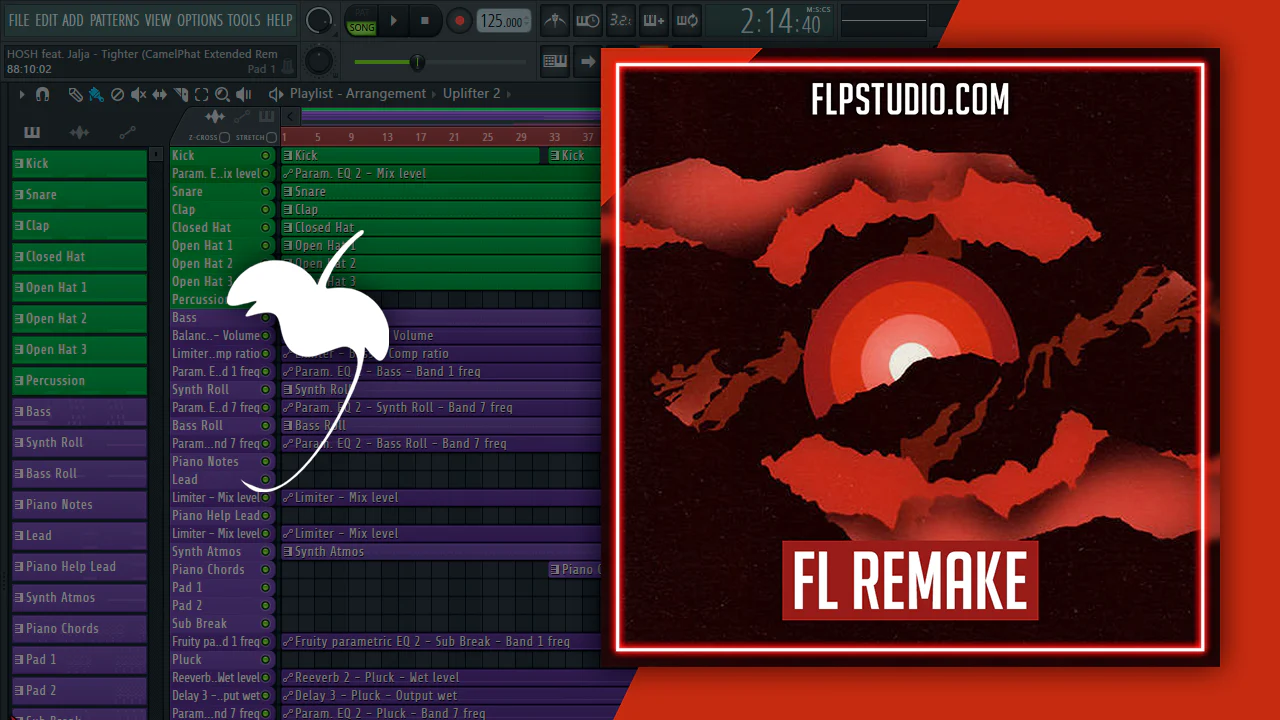Click the audio waveform icon above the track headers

click(215, 117)
